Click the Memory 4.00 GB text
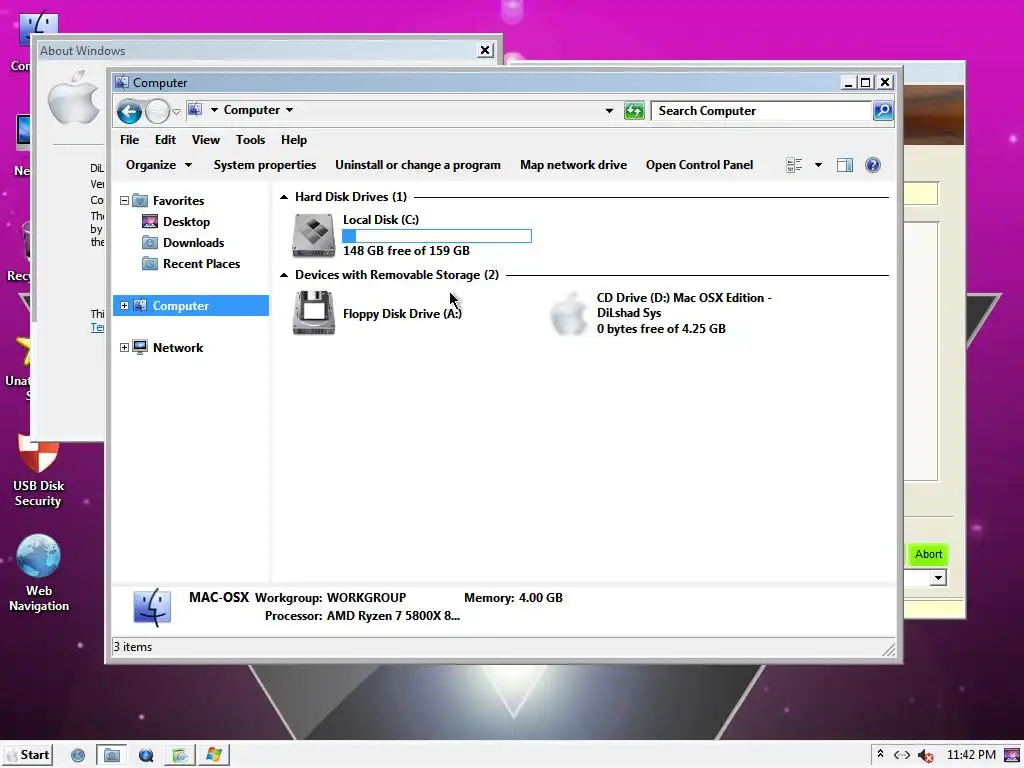This screenshot has width=1024, height=768. (513, 598)
